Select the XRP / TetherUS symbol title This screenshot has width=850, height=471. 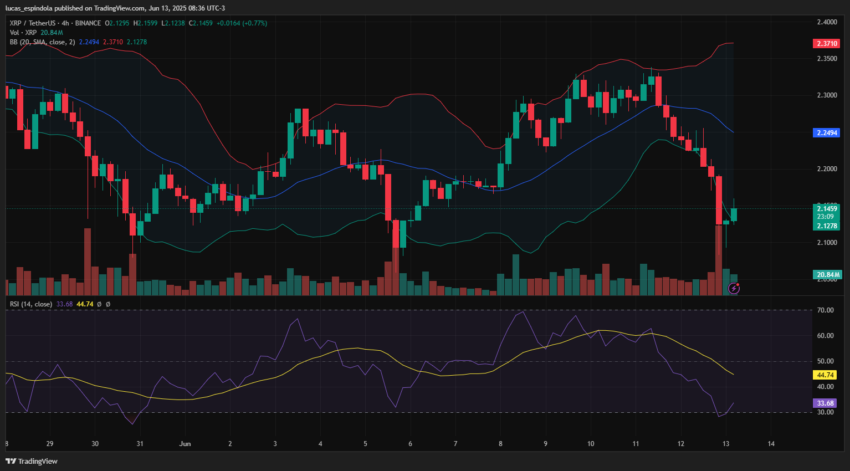tap(34, 23)
